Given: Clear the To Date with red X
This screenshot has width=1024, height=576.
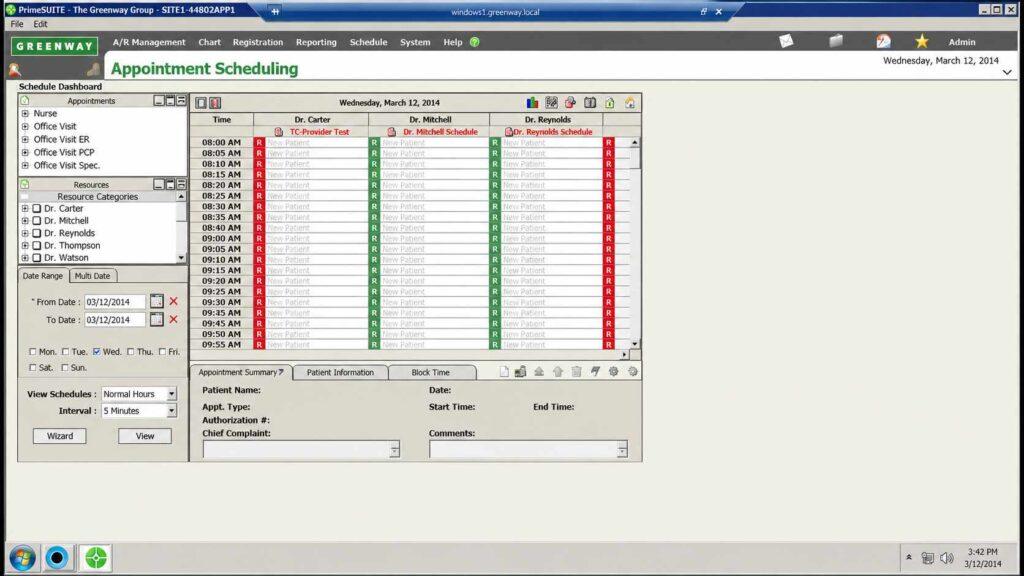Looking at the screenshot, I should point(174,319).
